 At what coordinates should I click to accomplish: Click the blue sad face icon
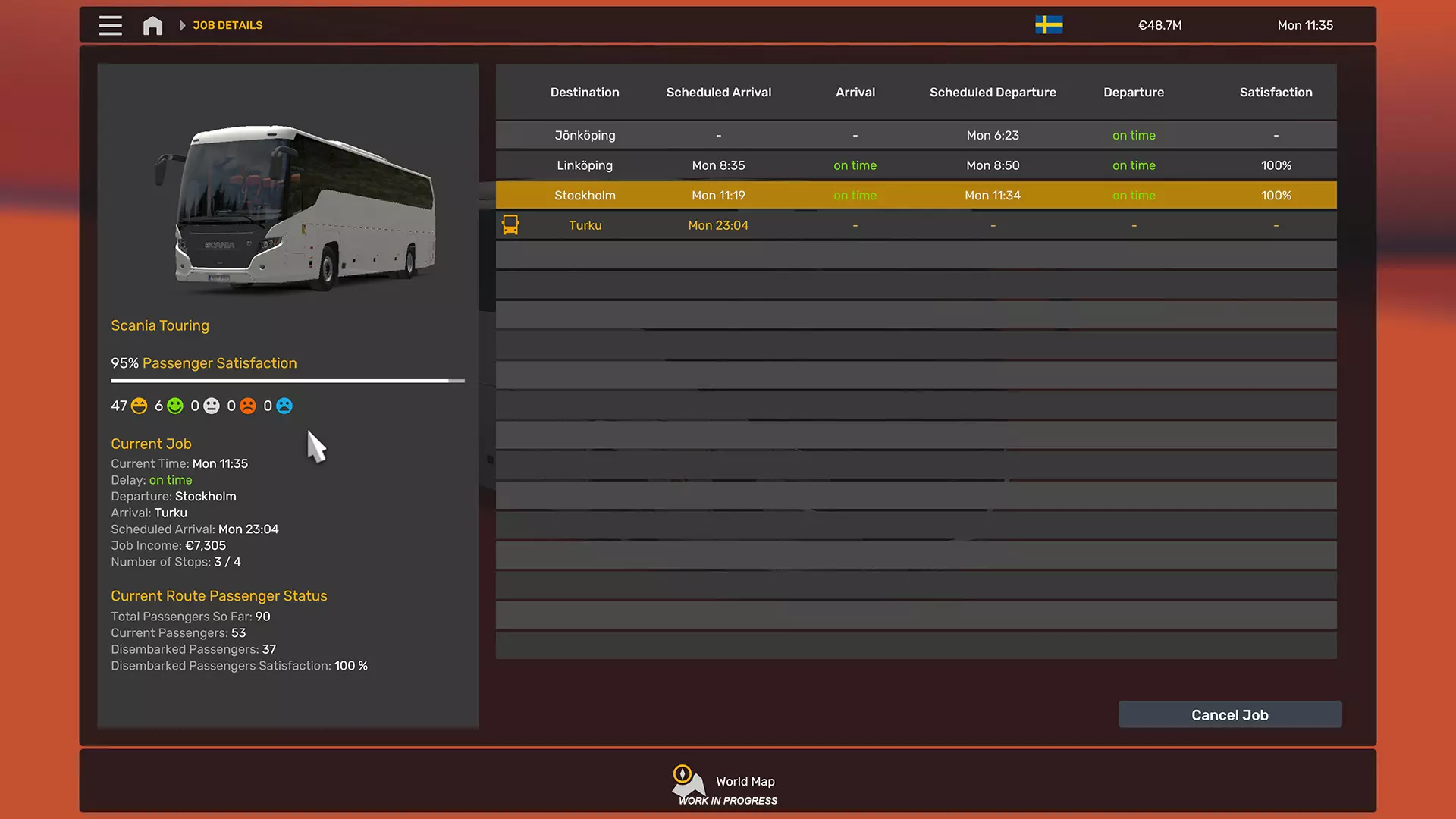(x=284, y=406)
